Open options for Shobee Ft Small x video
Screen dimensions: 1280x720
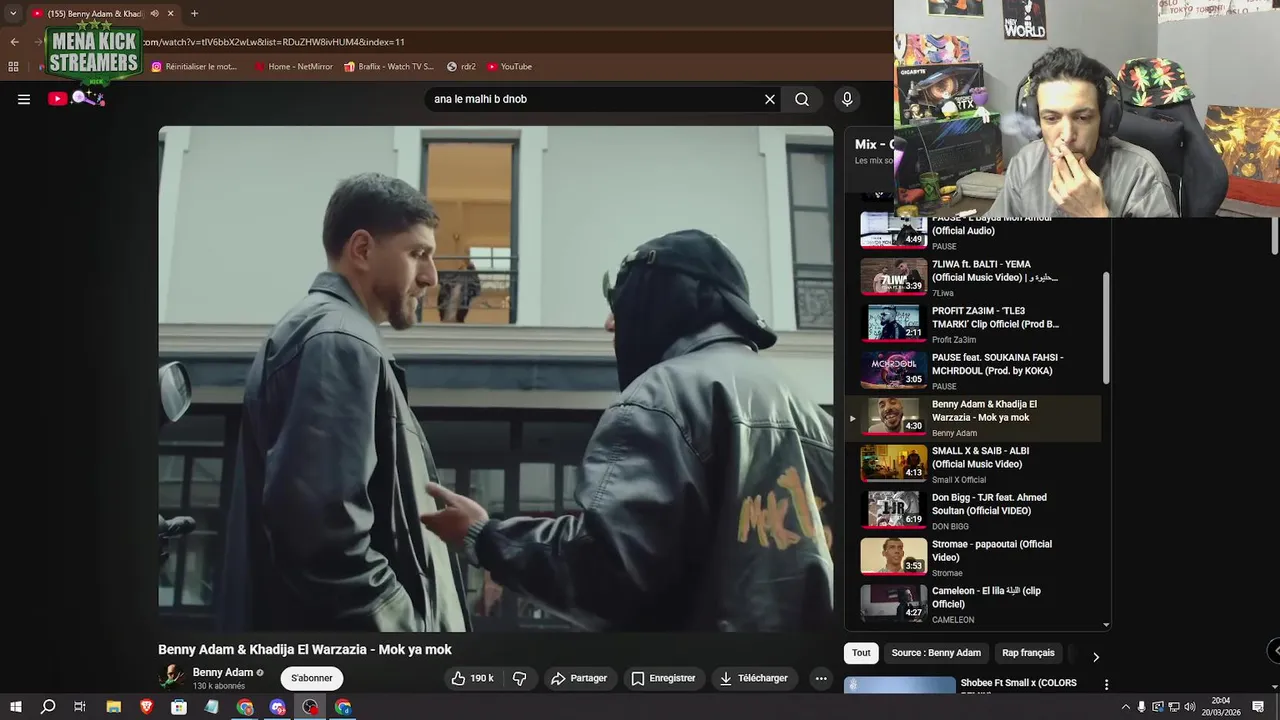(1106, 685)
